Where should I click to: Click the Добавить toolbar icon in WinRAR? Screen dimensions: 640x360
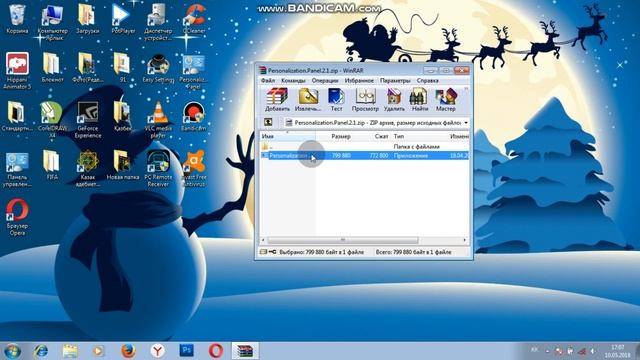tap(277, 100)
